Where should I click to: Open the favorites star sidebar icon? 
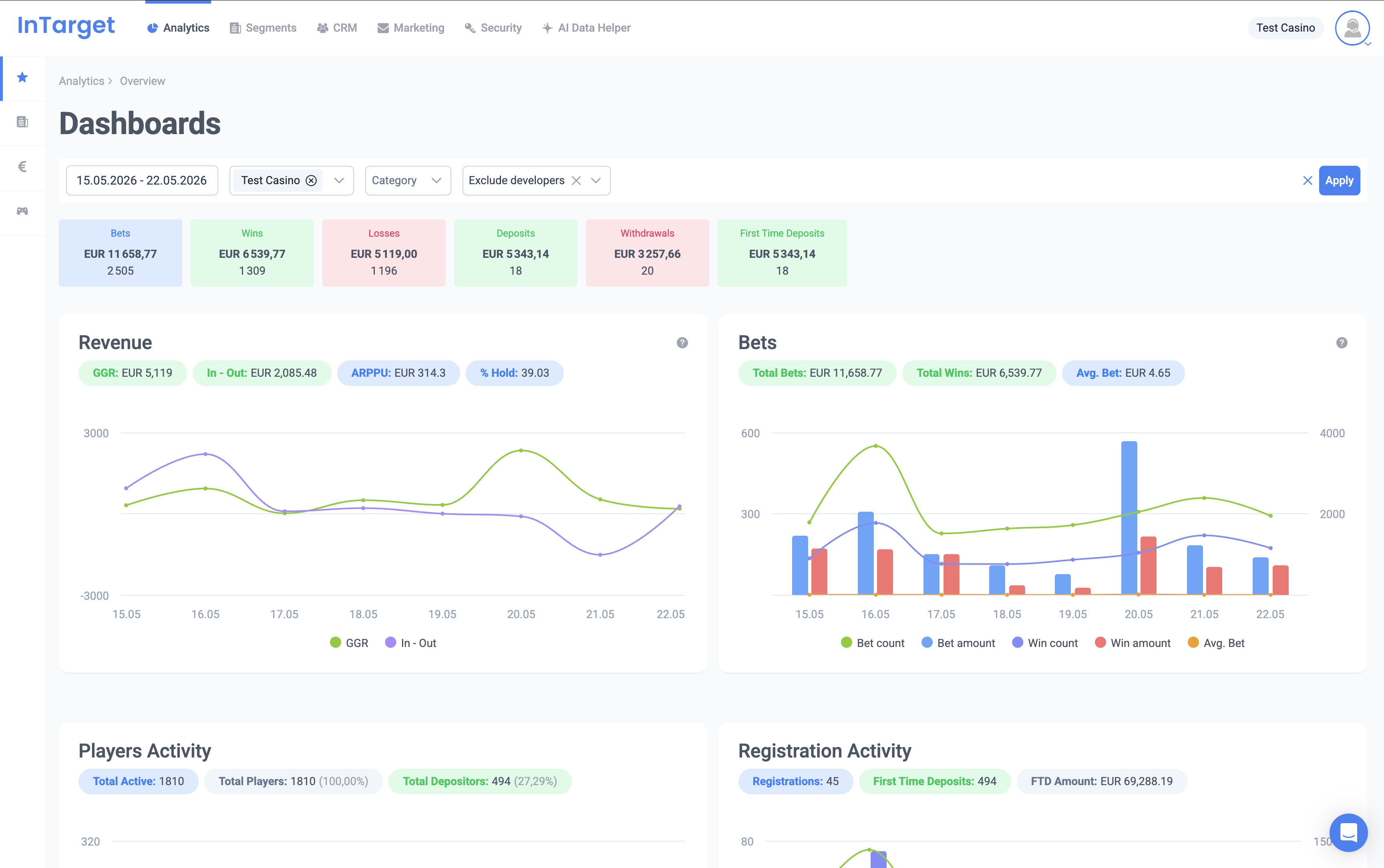tap(22, 78)
